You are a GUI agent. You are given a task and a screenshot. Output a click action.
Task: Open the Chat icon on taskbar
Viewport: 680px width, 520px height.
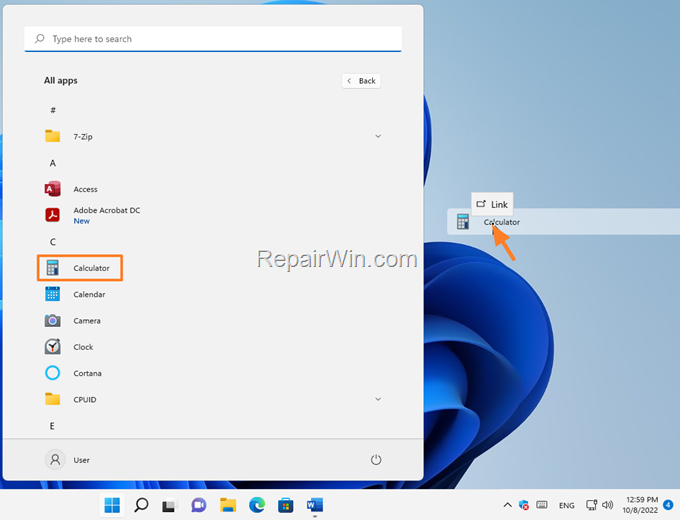(x=199, y=505)
